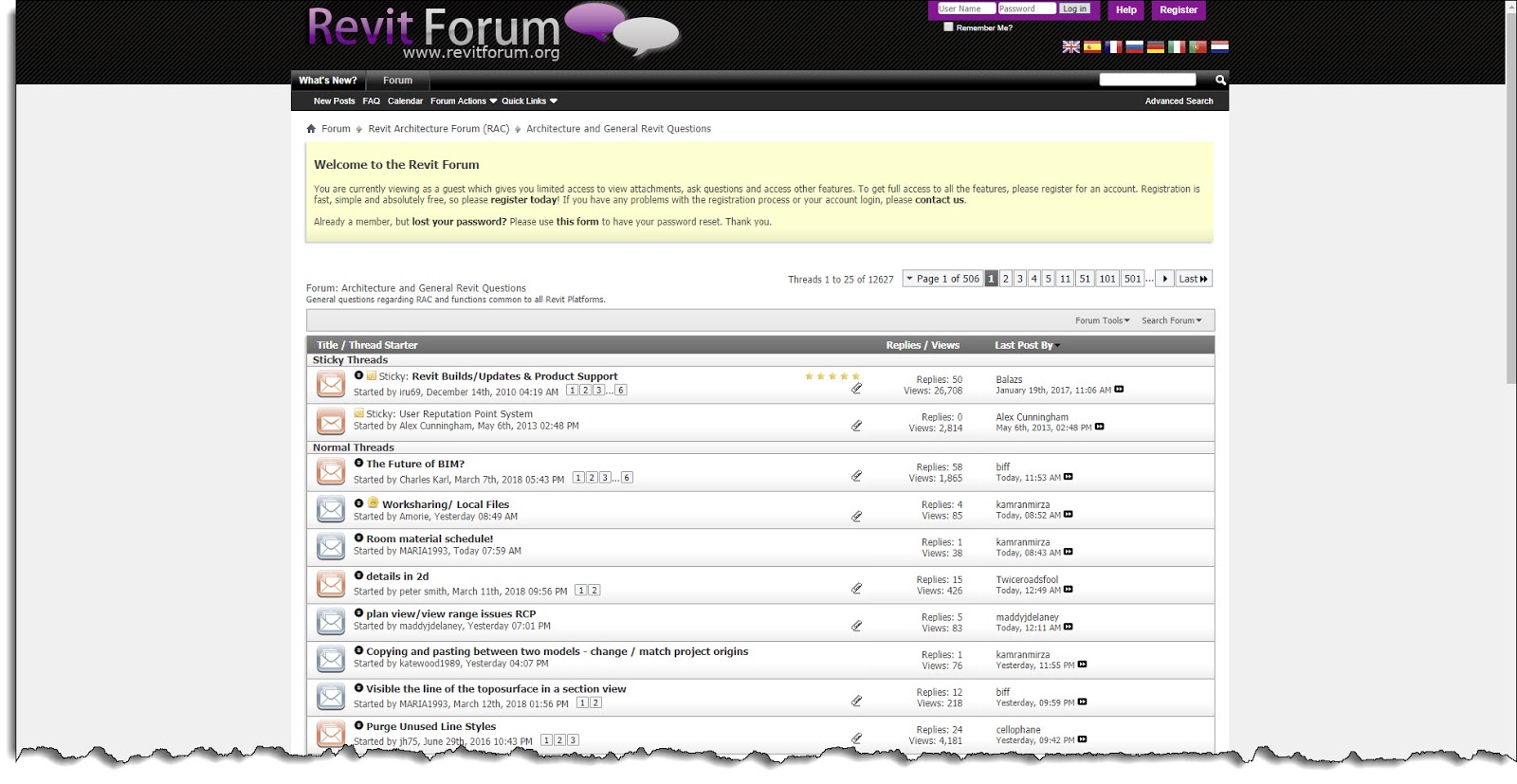Select the Dutch flag icon
This screenshot has height=784, width=1517.
(1219, 46)
